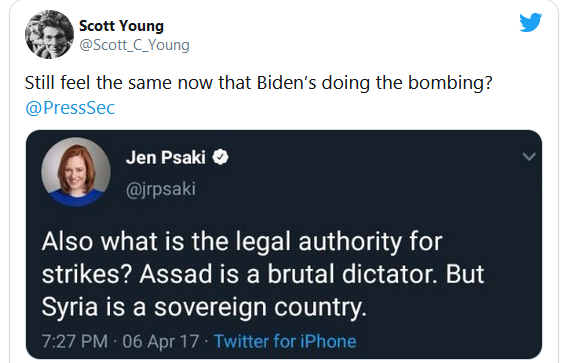
Task: Click the Jen Psaki display name
Action: (x=165, y=157)
